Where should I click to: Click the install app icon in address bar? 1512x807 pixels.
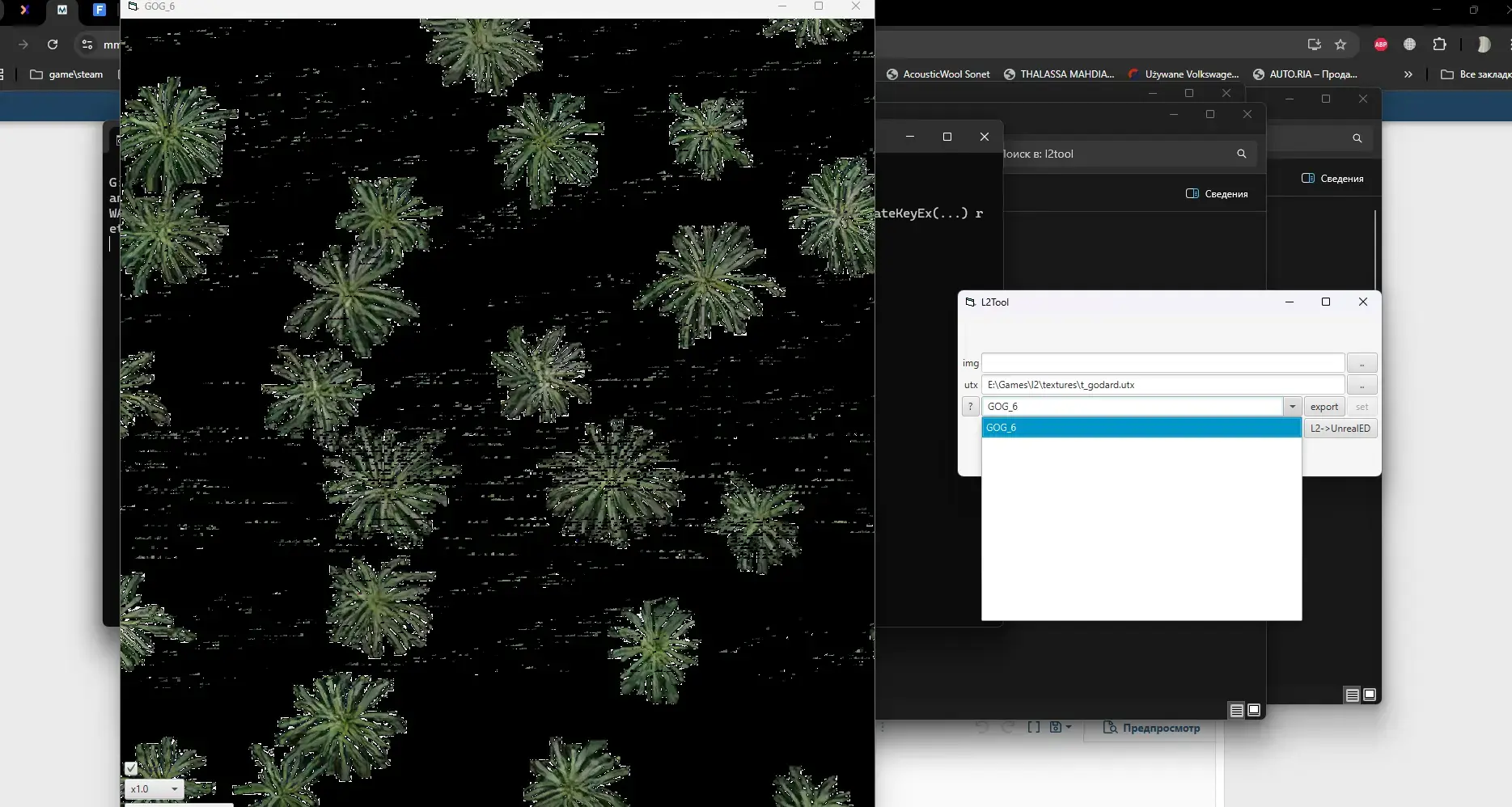pos(1314,44)
